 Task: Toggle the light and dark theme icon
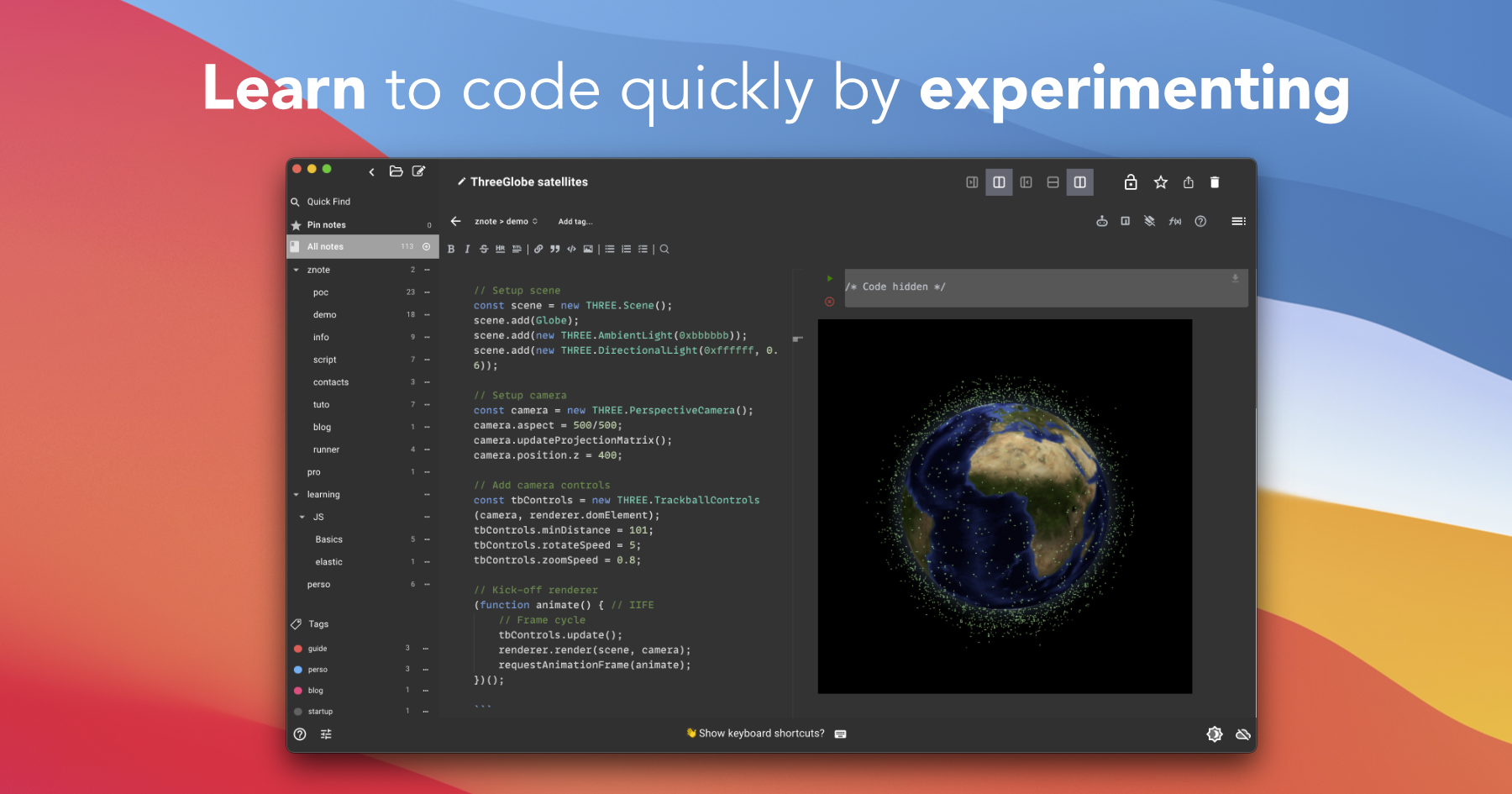point(1215,734)
